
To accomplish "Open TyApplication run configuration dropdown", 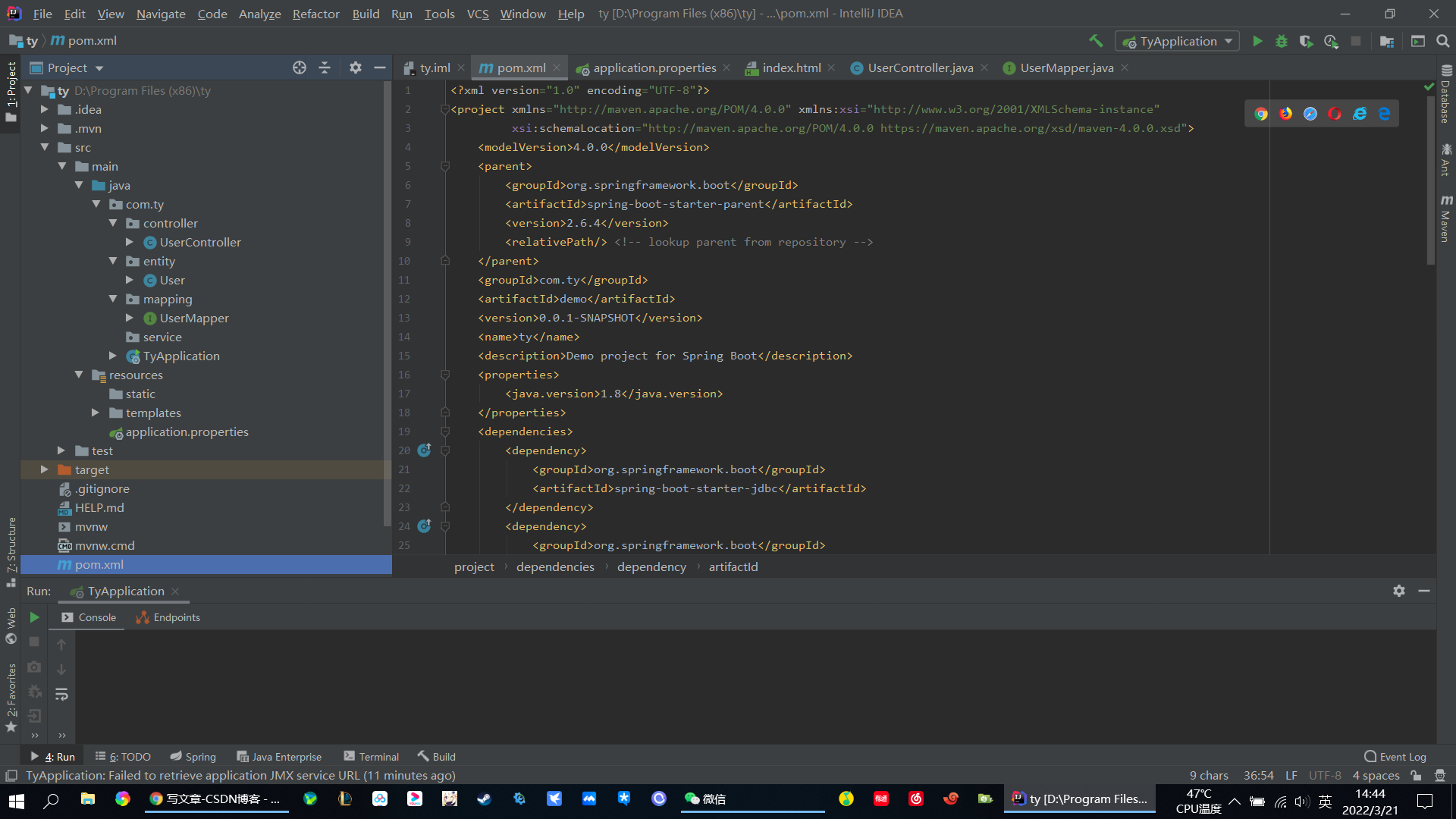I will tap(1178, 41).
